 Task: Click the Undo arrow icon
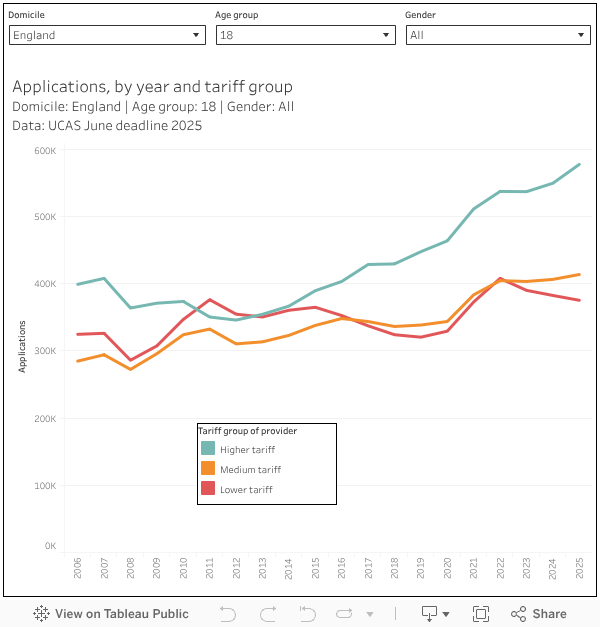pyautogui.click(x=228, y=614)
